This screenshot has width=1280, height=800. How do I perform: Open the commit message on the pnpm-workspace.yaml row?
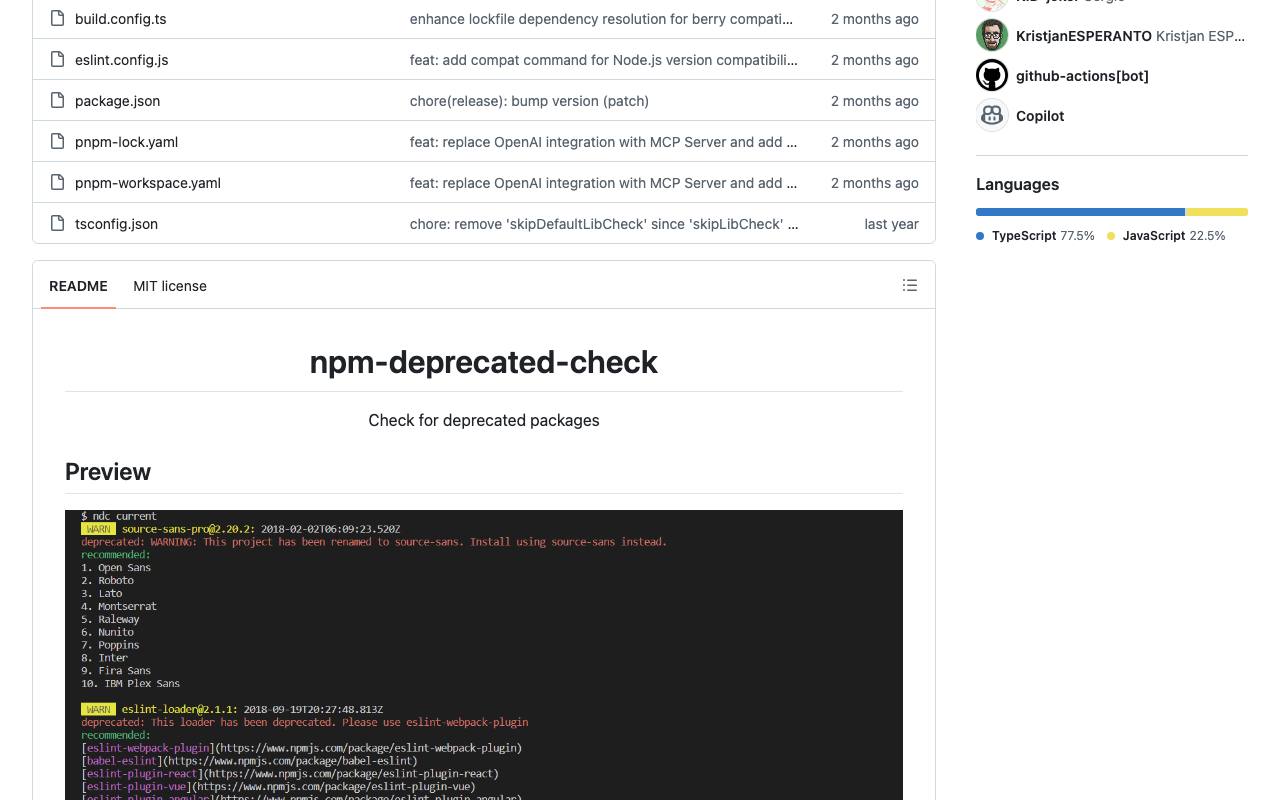coord(604,183)
